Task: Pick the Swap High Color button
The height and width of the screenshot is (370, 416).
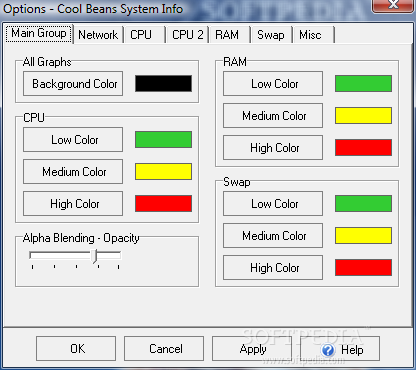Action: click(273, 268)
